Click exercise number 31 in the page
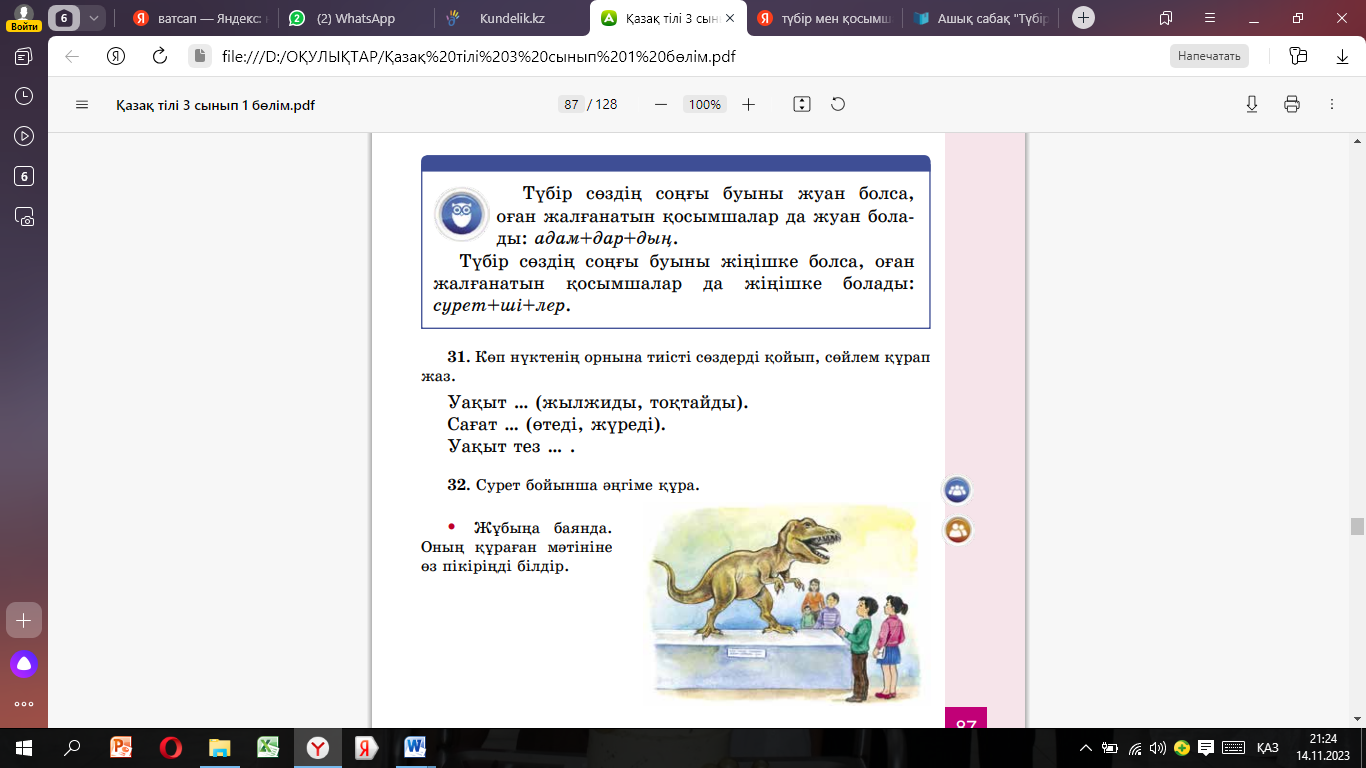This screenshot has width=1366, height=768. point(458,357)
